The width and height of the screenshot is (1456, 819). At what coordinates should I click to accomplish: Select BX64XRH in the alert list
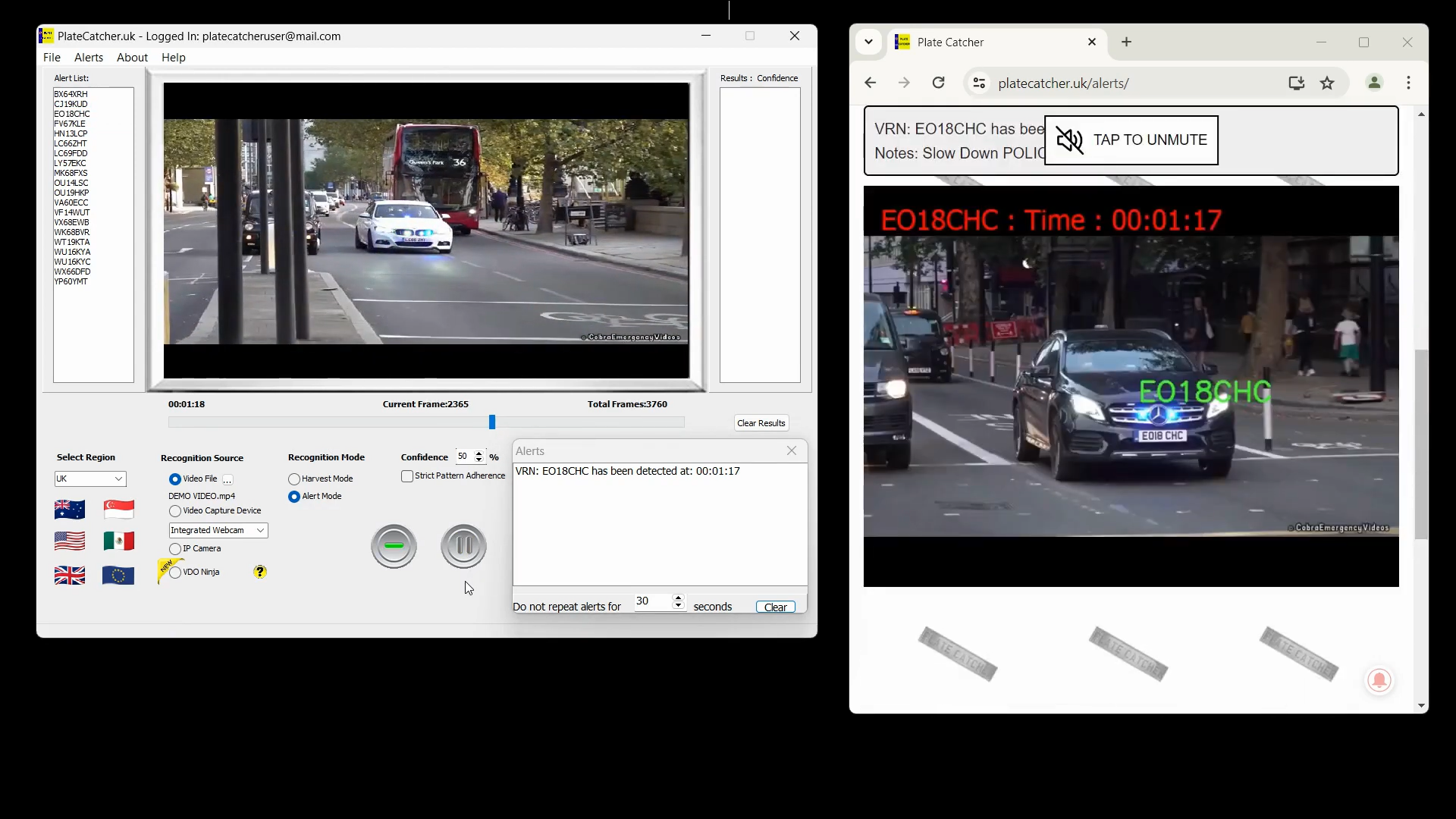(x=71, y=94)
